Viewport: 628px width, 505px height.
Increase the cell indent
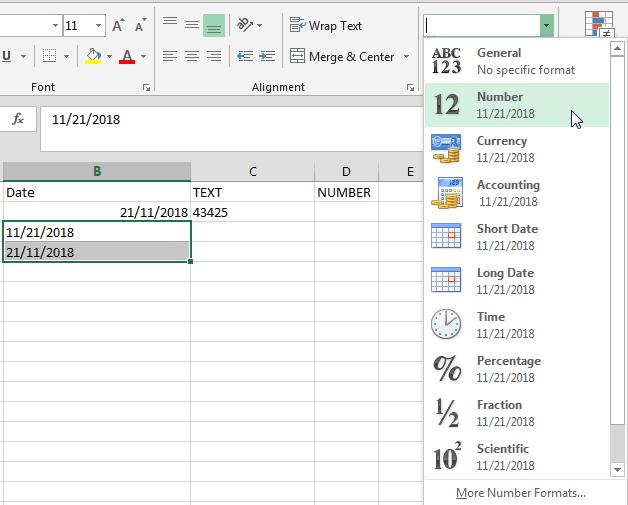pyautogui.click(x=267, y=56)
